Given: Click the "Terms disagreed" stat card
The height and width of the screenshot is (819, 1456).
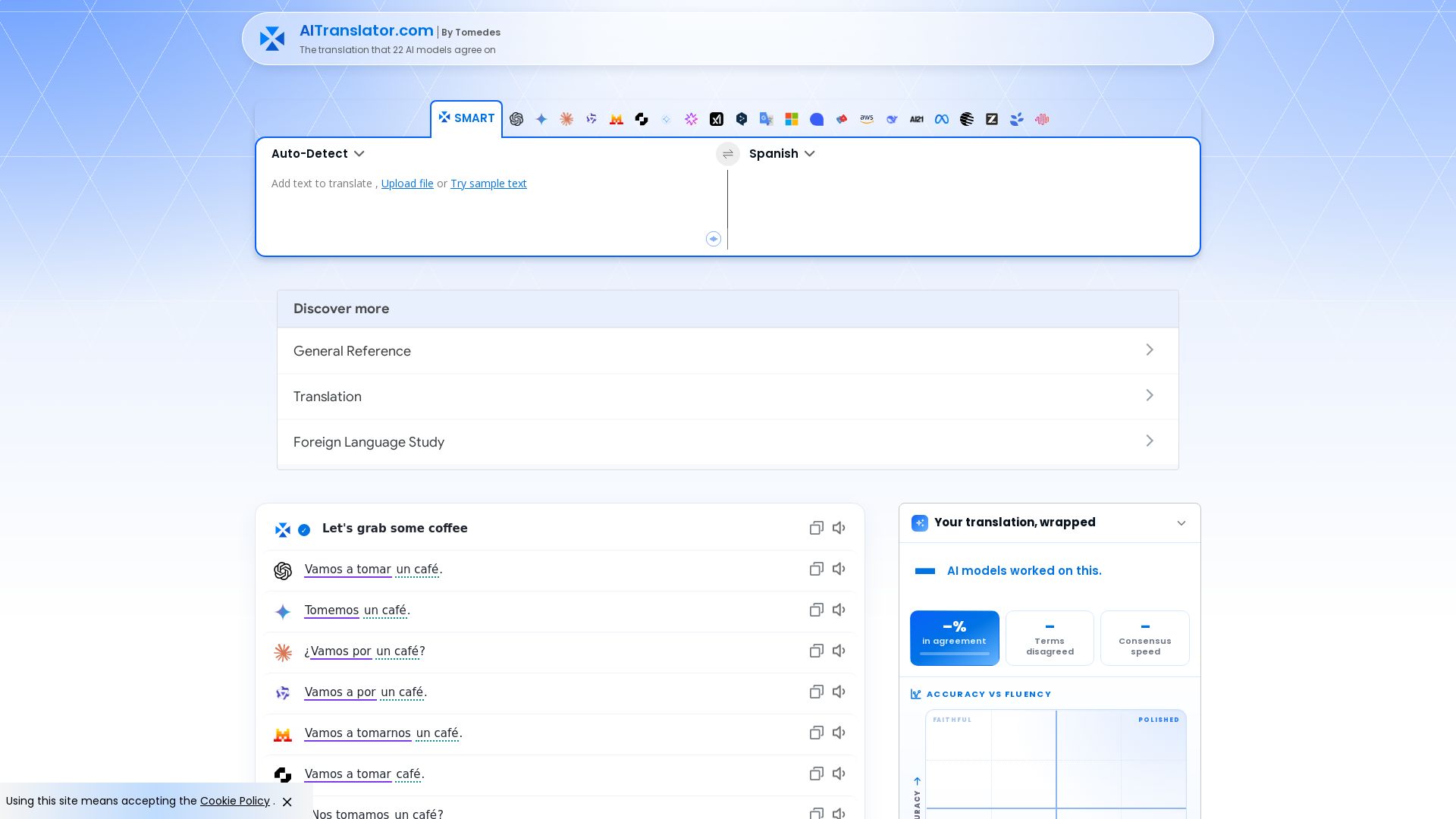Looking at the screenshot, I should click(1050, 639).
